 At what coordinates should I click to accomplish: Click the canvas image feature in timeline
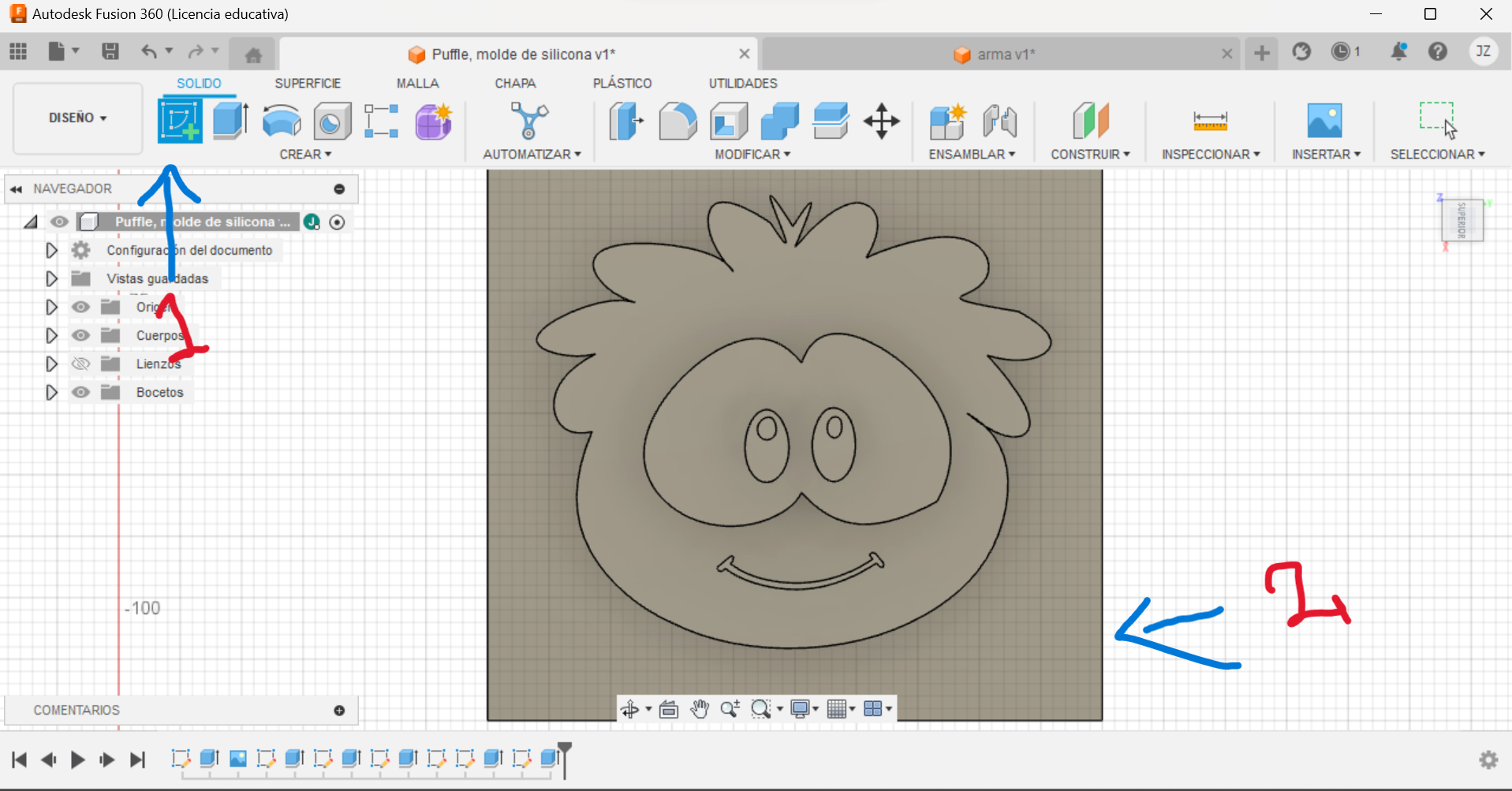pyautogui.click(x=237, y=759)
